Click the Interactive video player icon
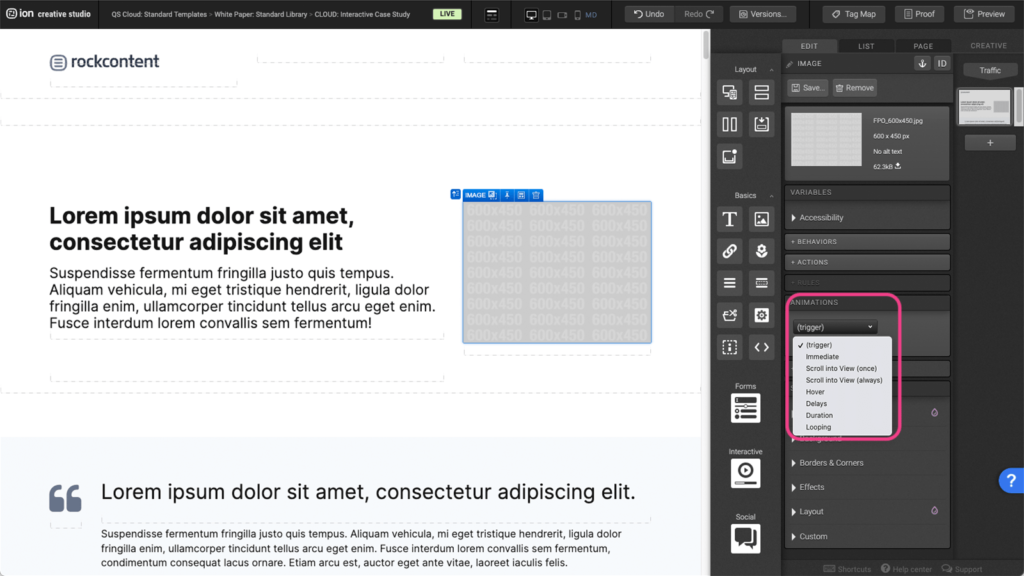1024x576 pixels. coord(745,473)
